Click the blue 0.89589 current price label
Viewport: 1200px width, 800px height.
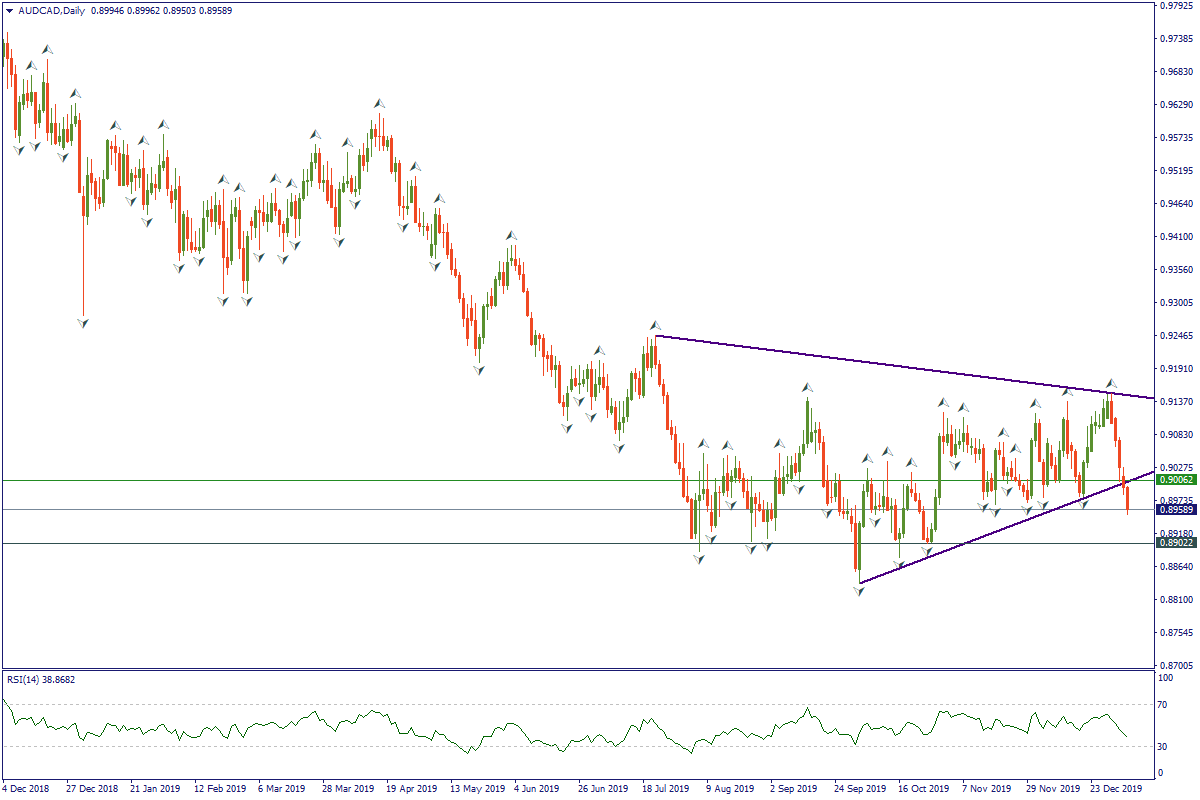[1176, 509]
